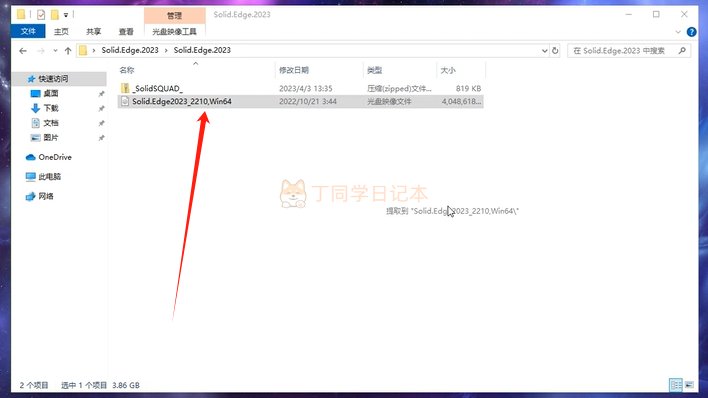Minimize the Explorer window
708x398 pixels.
point(629,14)
